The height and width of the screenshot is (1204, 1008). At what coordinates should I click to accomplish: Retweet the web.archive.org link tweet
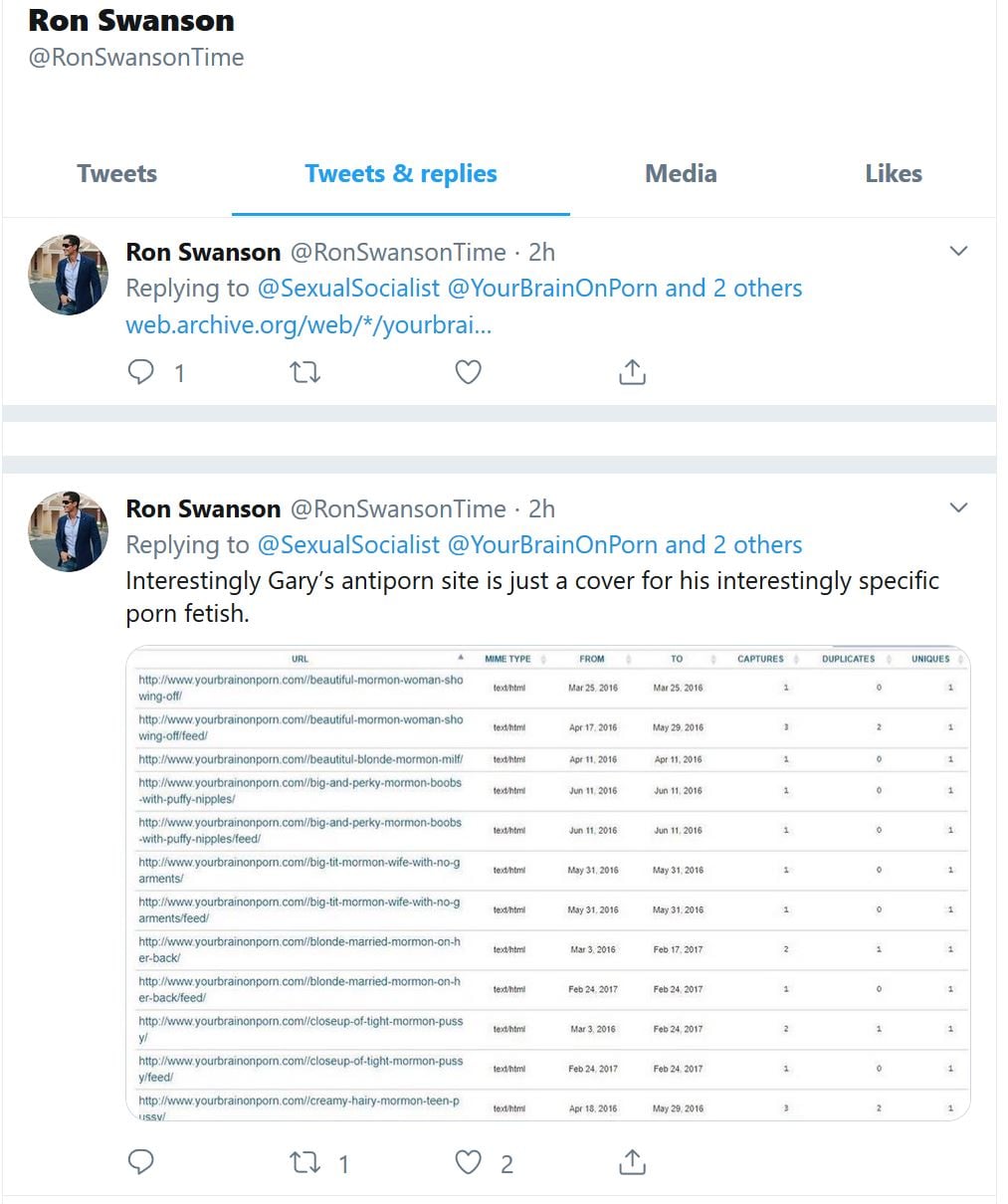(304, 372)
